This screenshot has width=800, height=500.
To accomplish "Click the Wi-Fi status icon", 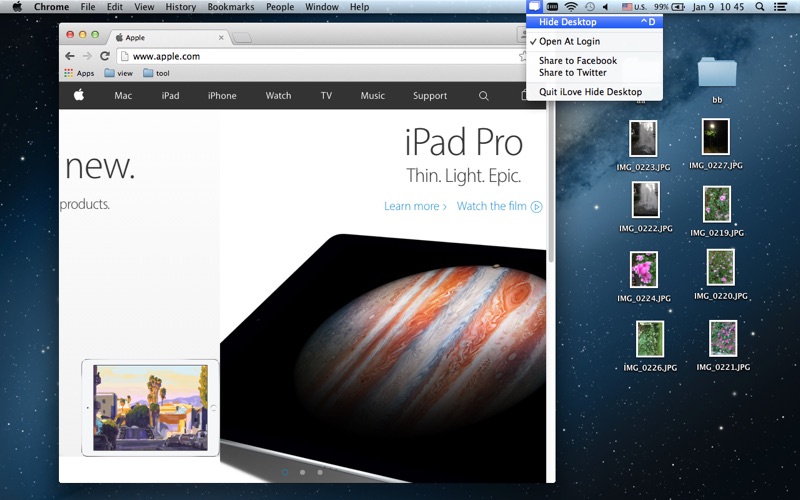I will pos(571,7).
